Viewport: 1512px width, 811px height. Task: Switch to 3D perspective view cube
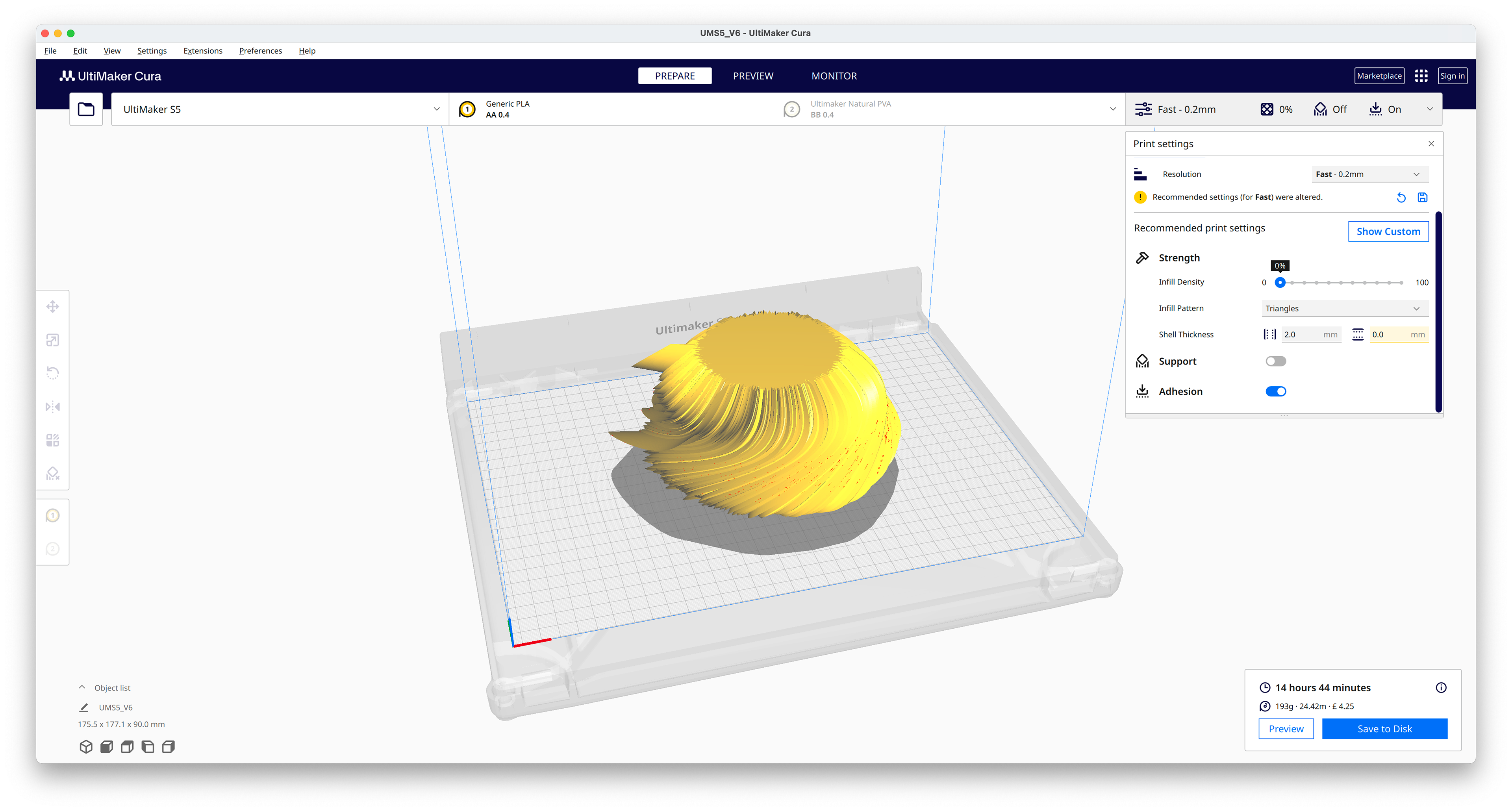(86, 746)
